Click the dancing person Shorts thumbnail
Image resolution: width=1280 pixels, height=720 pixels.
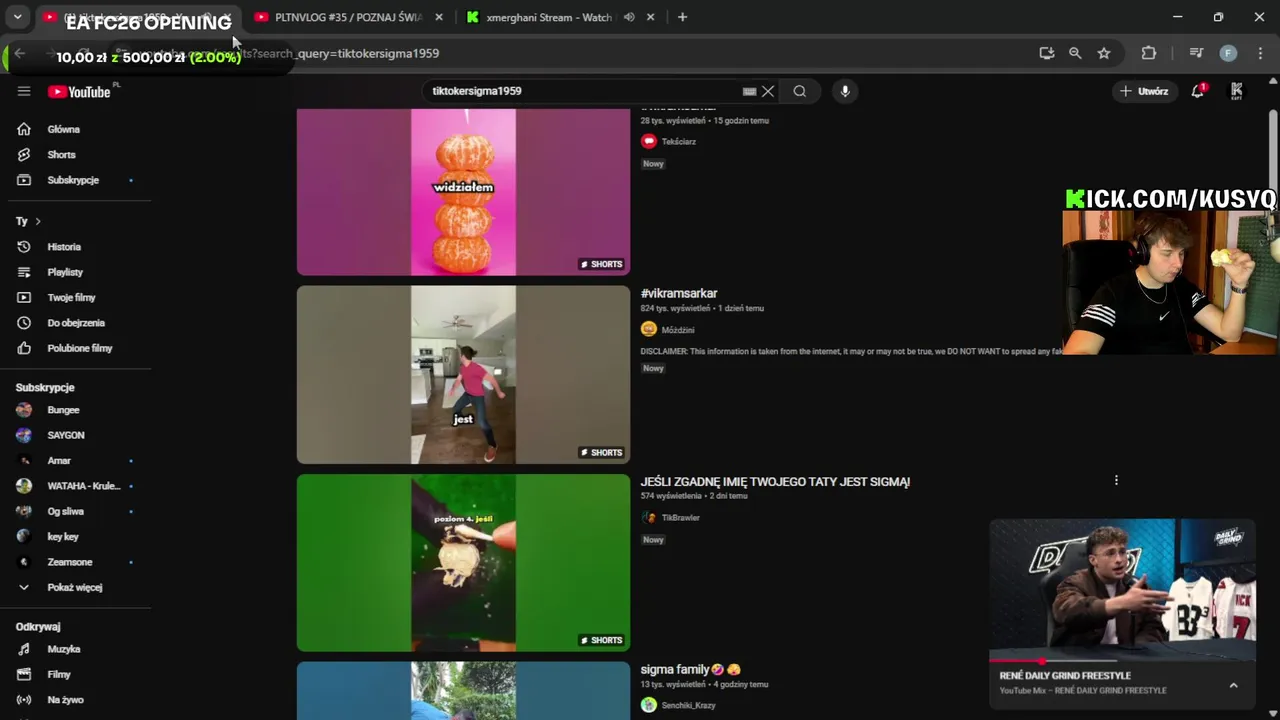point(463,375)
